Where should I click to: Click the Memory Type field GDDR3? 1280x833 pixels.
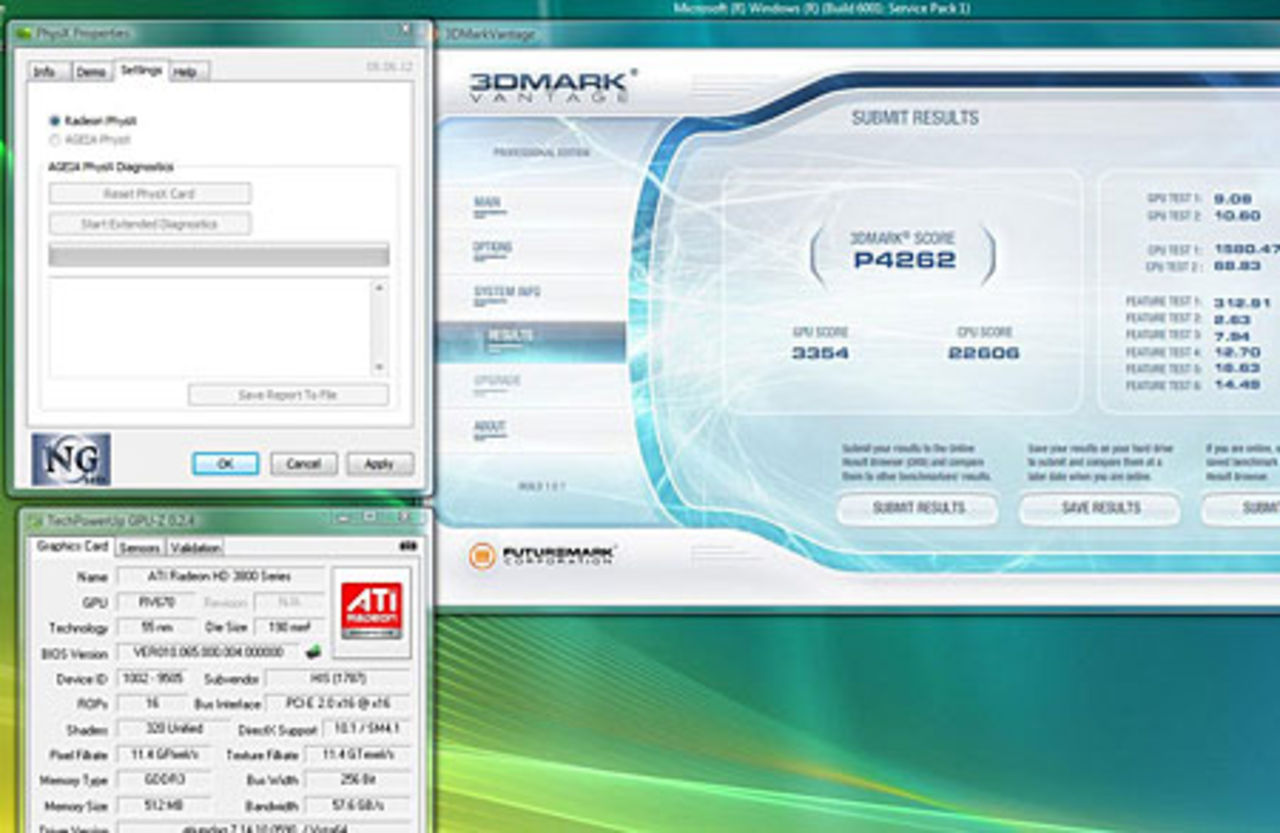[165, 780]
